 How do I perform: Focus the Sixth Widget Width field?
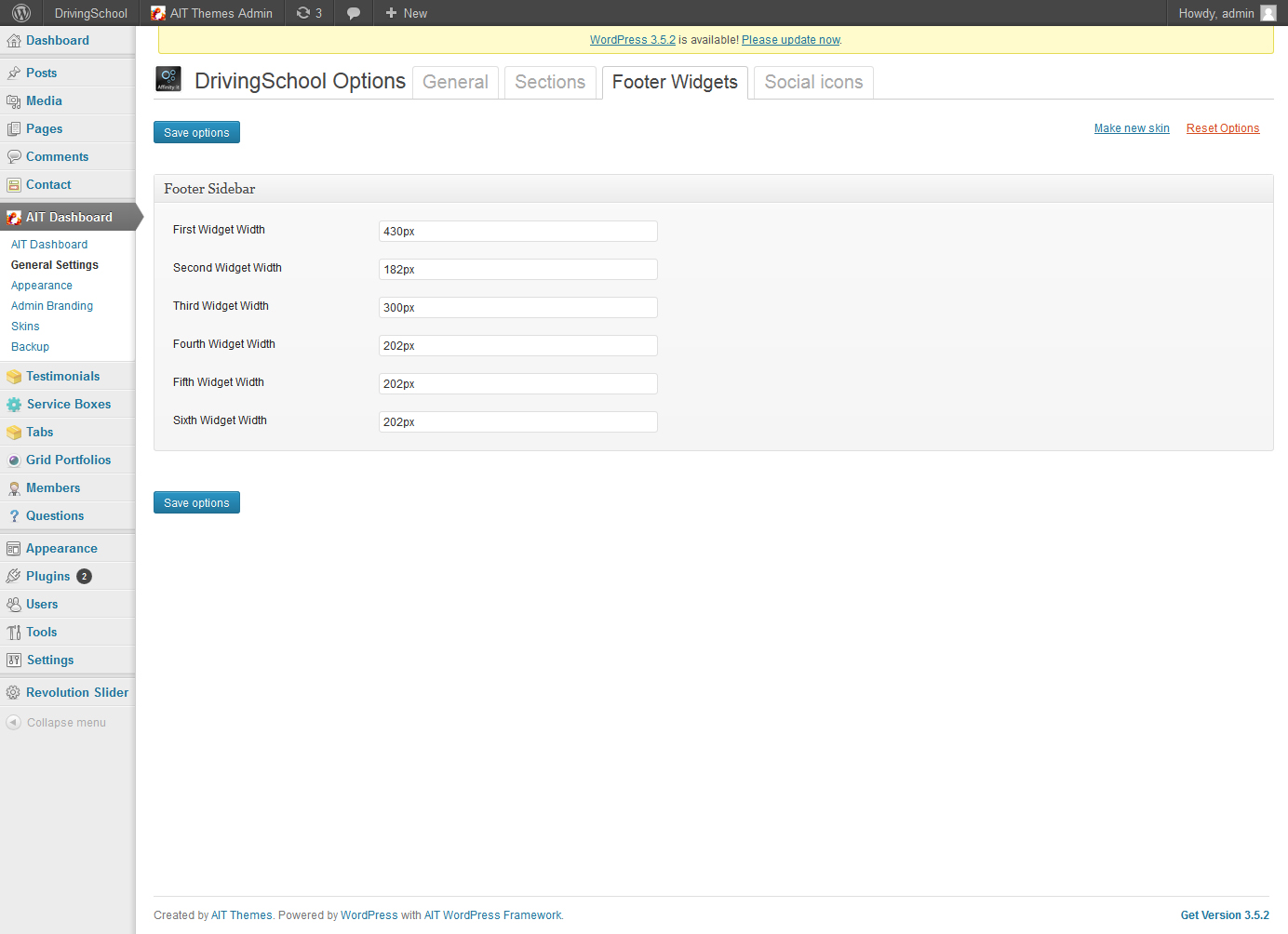click(x=518, y=421)
